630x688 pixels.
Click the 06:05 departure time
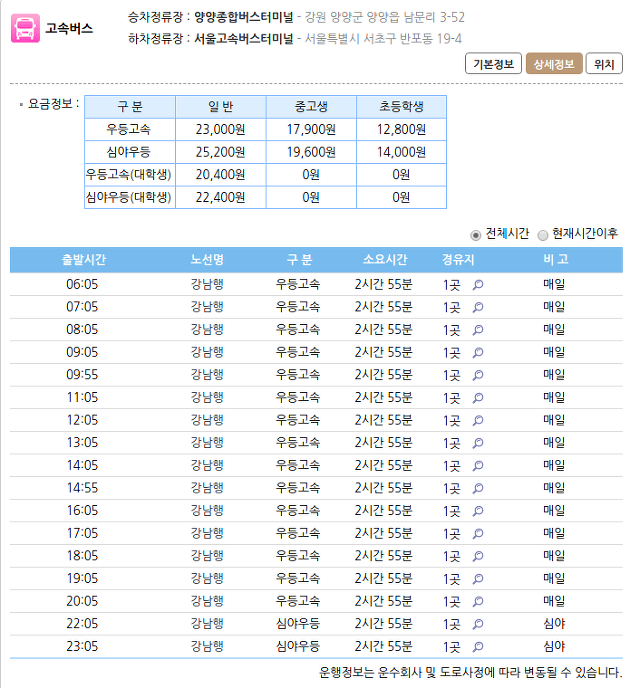click(82, 284)
